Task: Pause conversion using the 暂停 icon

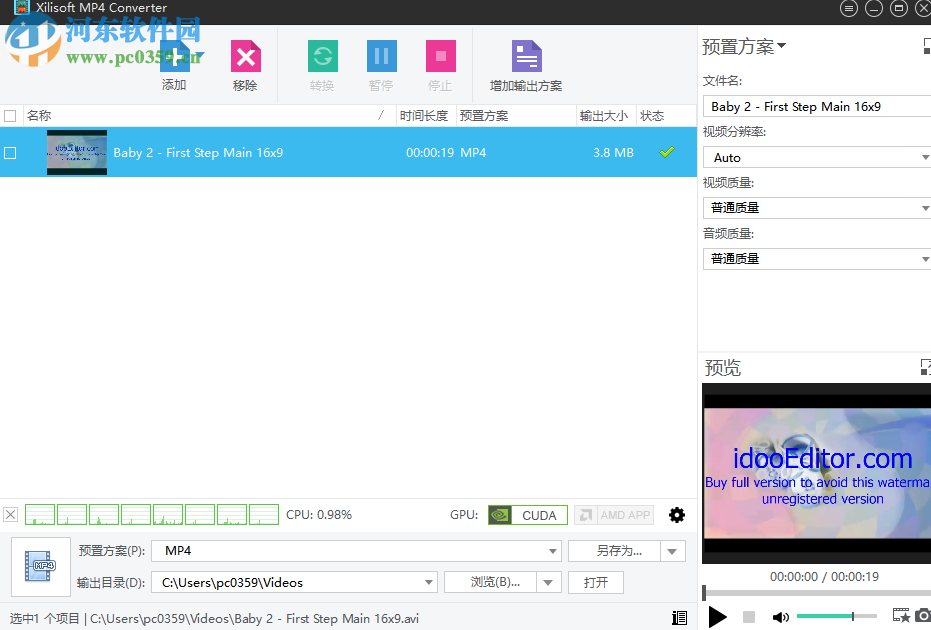Action: pos(380,55)
